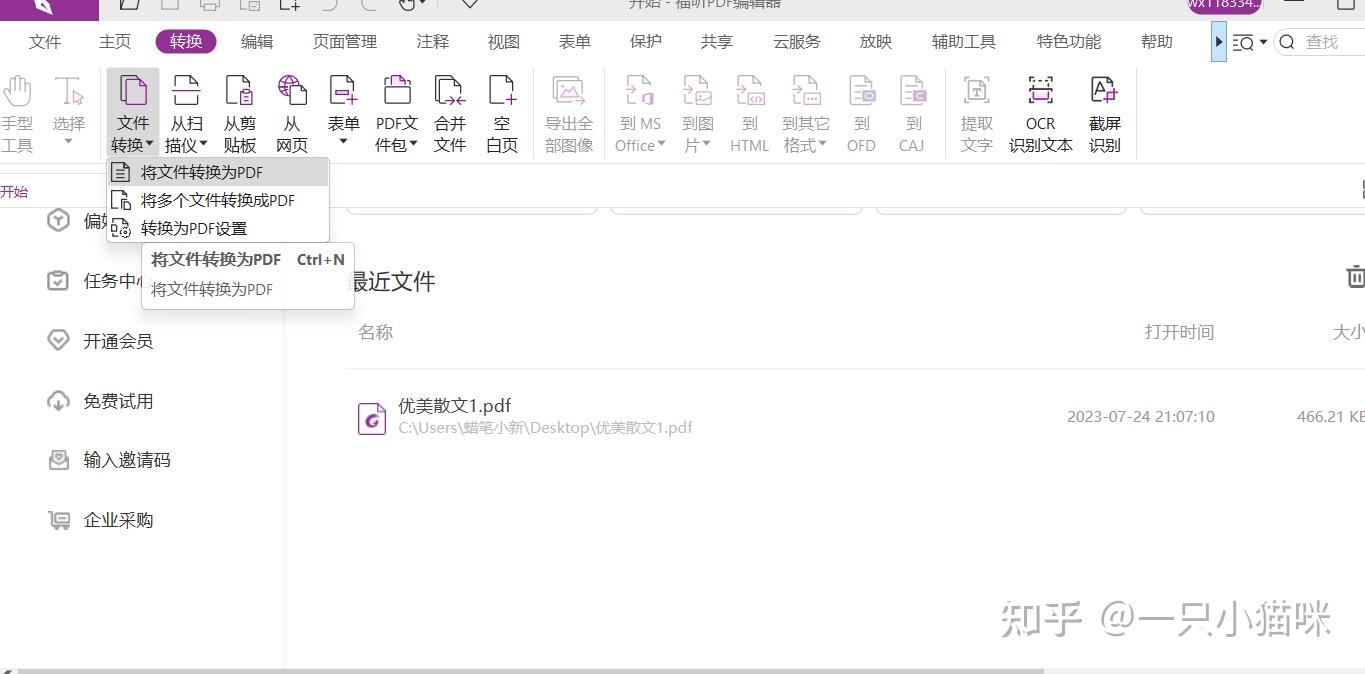The height and width of the screenshot is (674, 1365).
Task: Run OCR with the OCR识别文本 tool
Action: point(1040,110)
